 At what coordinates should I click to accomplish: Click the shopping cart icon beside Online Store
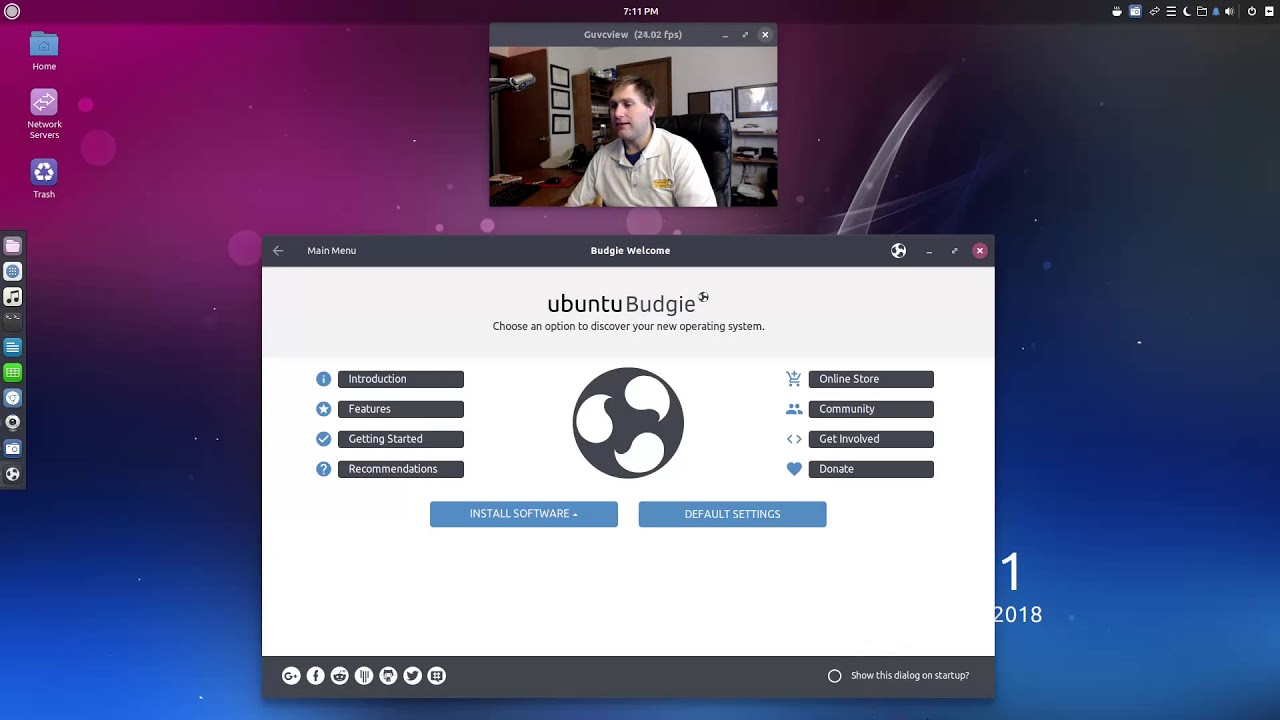pos(794,379)
